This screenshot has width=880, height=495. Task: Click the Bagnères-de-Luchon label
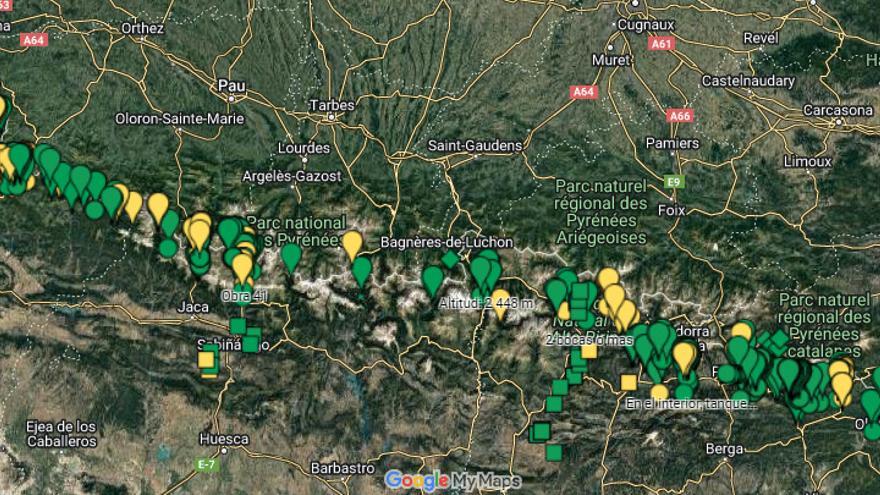click(447, 242)
